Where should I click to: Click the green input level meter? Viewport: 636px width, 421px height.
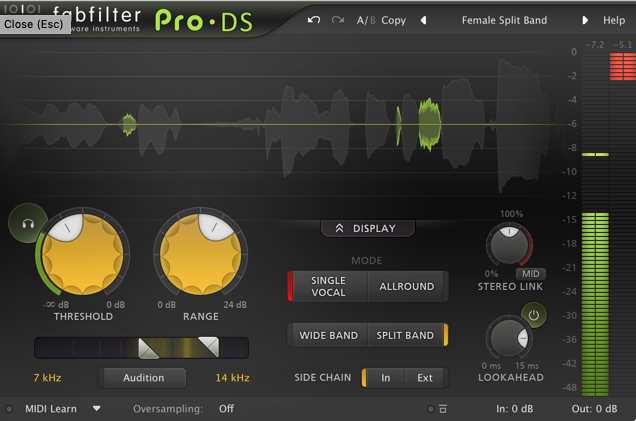point(595,304)
